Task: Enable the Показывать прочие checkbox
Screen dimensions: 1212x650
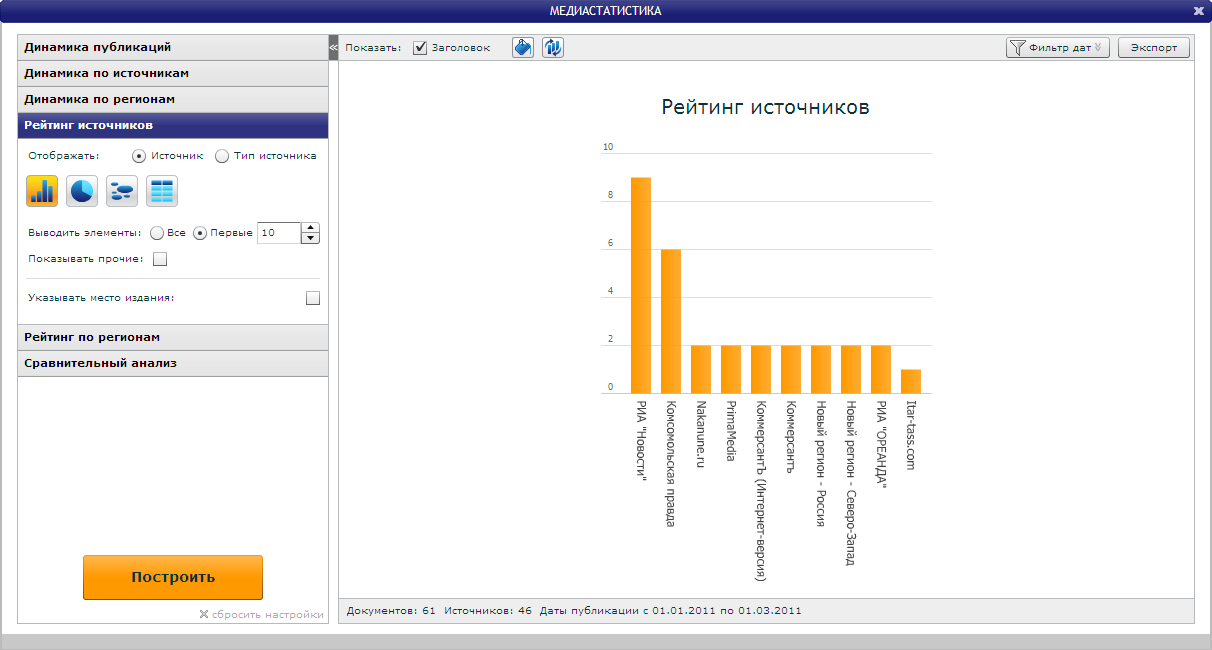Action: click(160, 259)
